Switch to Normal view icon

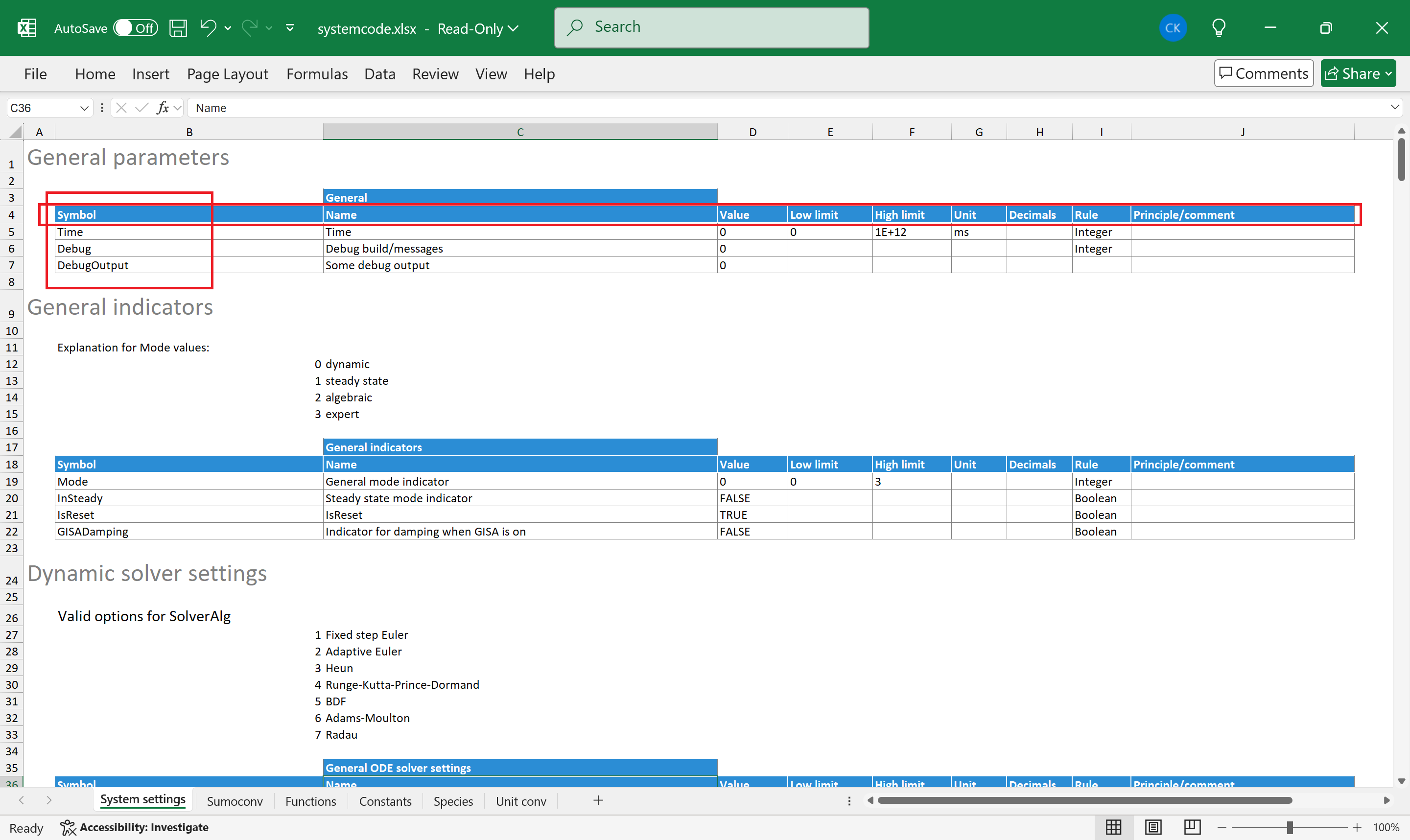click(1113, 827)
